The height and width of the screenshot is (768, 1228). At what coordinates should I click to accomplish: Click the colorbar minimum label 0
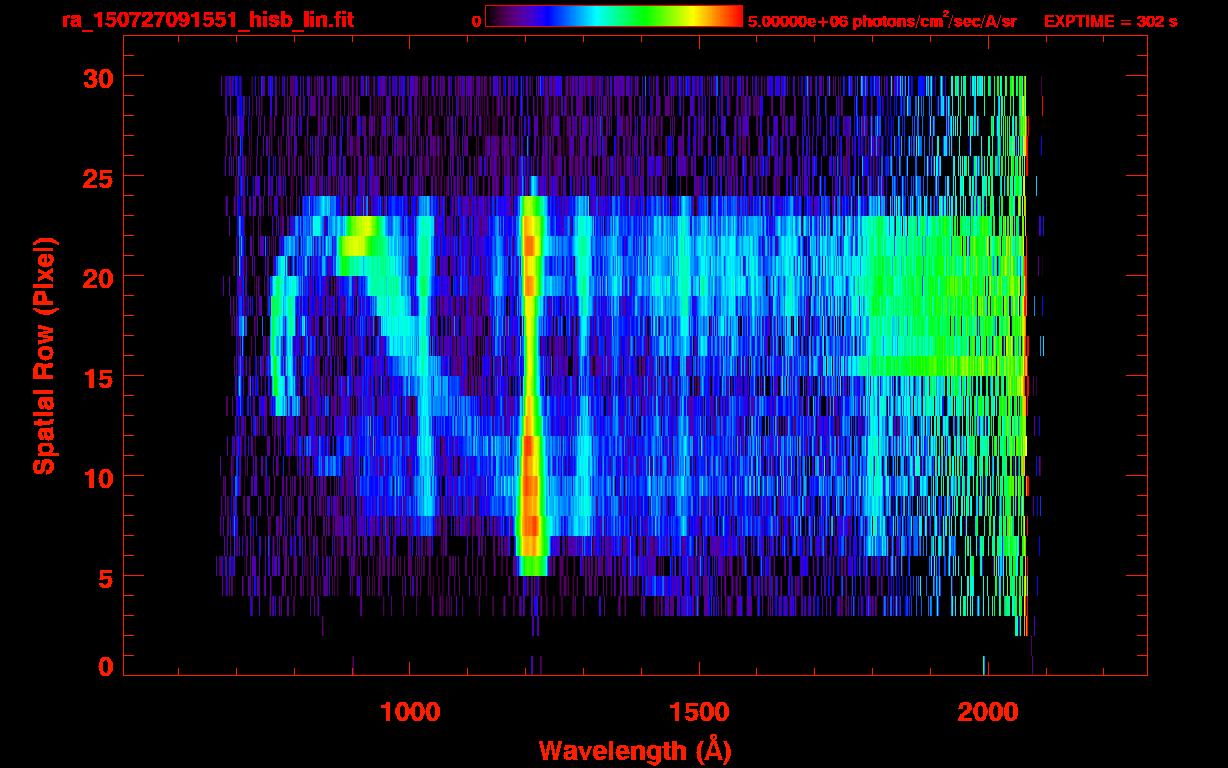[x=477, y=21]
